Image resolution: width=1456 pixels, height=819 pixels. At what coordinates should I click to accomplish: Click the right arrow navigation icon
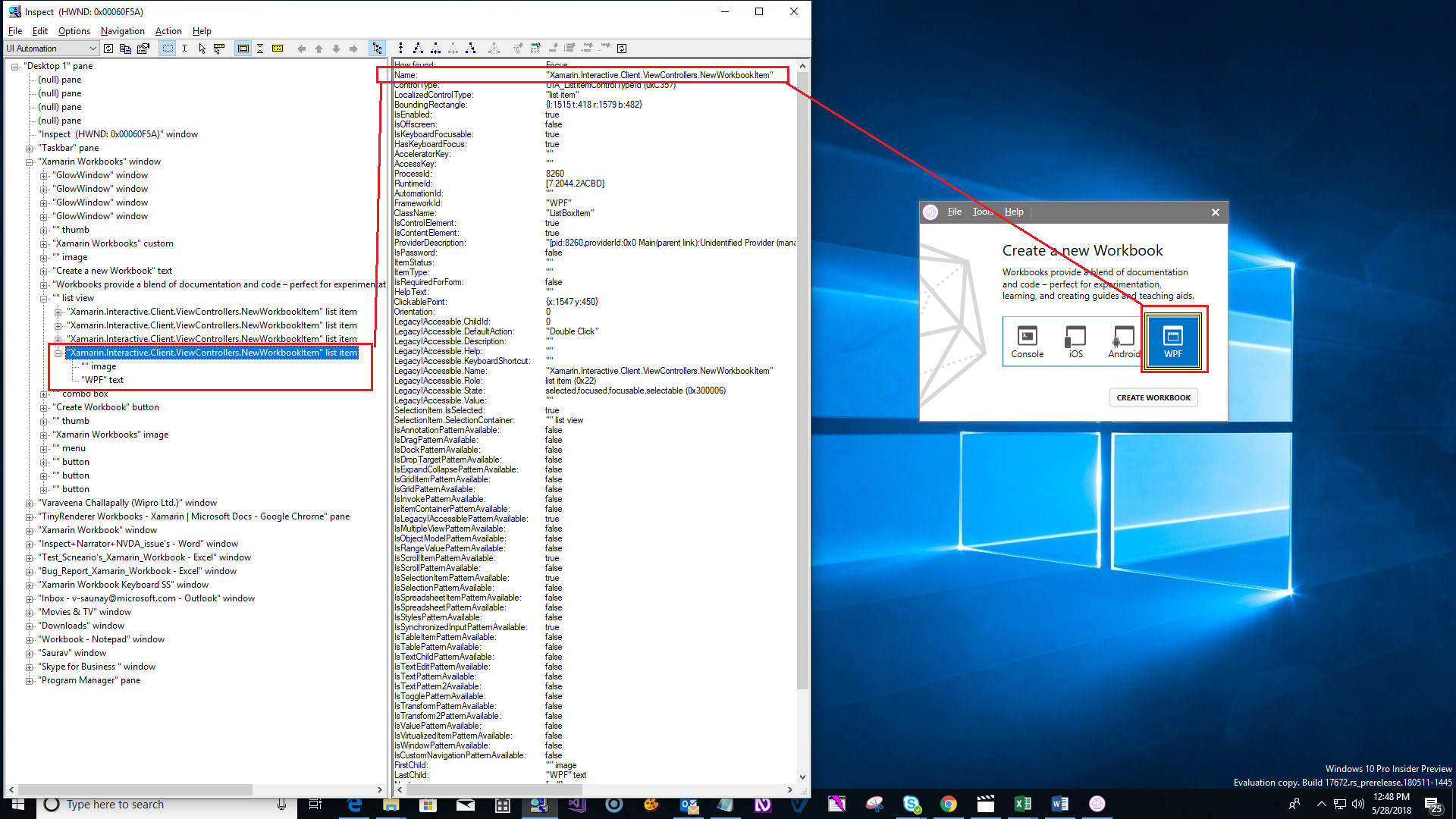353,49
